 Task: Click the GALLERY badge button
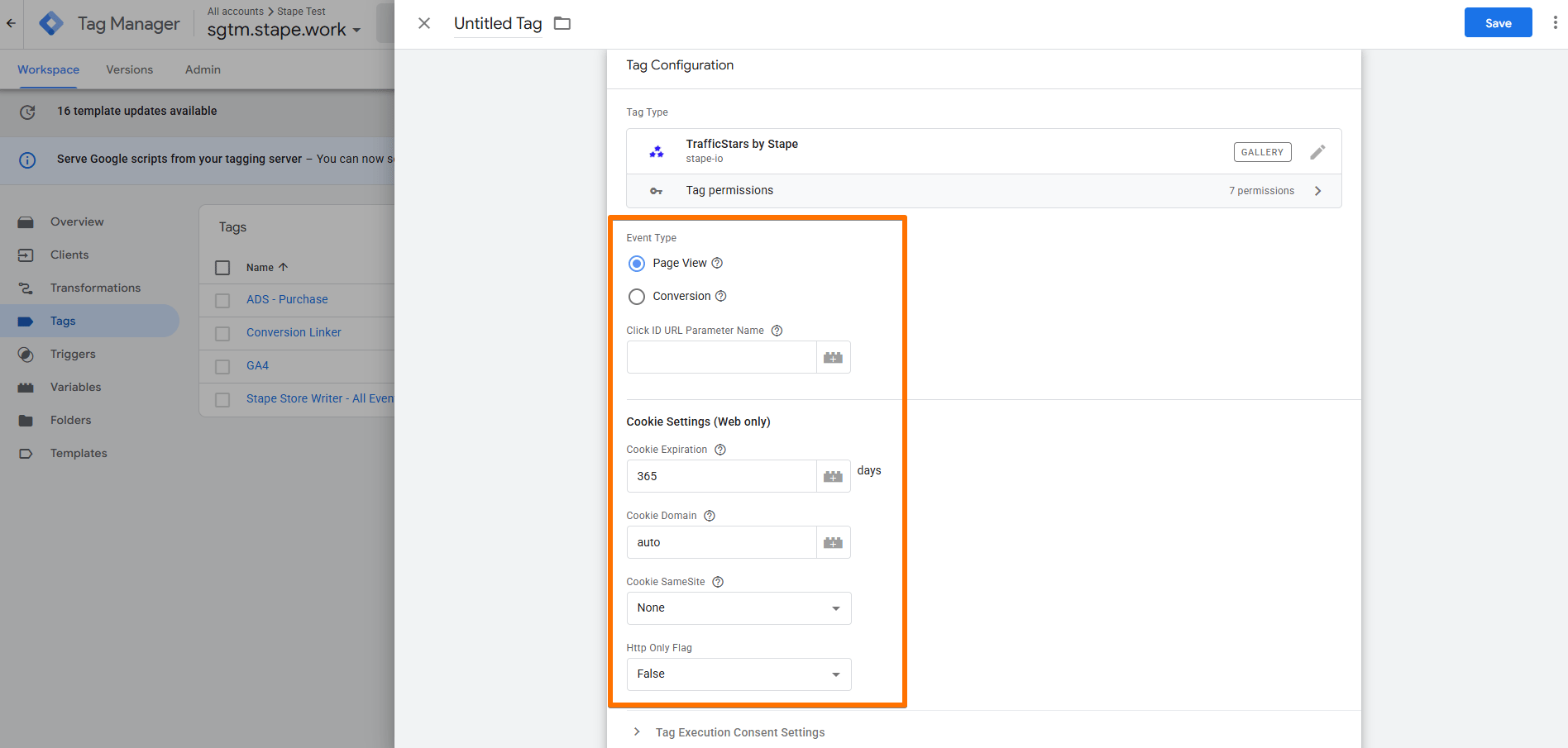click(1262, 152)
